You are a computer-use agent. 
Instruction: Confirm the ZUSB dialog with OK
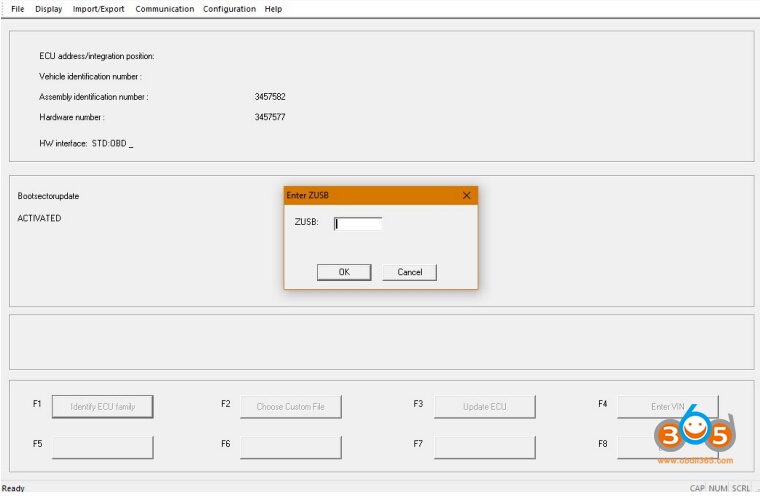(344, 272)
